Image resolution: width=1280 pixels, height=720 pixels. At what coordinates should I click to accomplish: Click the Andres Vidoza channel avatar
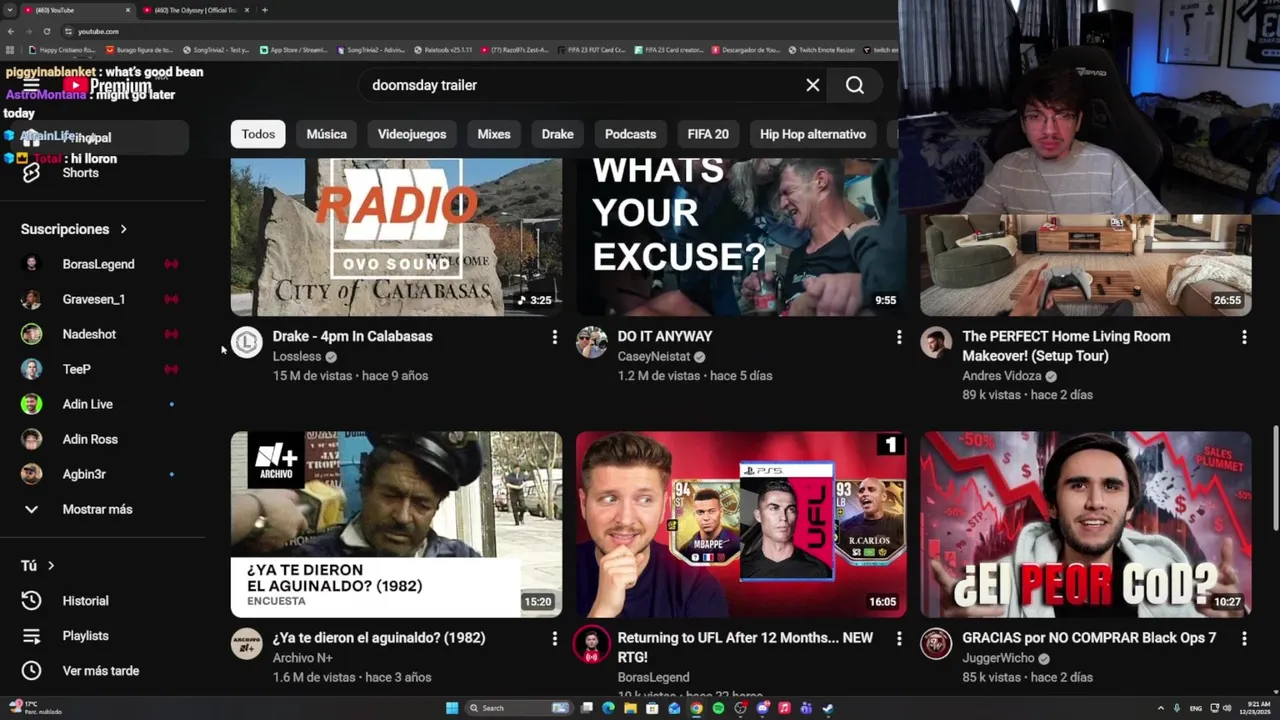[x=936, y=342]
